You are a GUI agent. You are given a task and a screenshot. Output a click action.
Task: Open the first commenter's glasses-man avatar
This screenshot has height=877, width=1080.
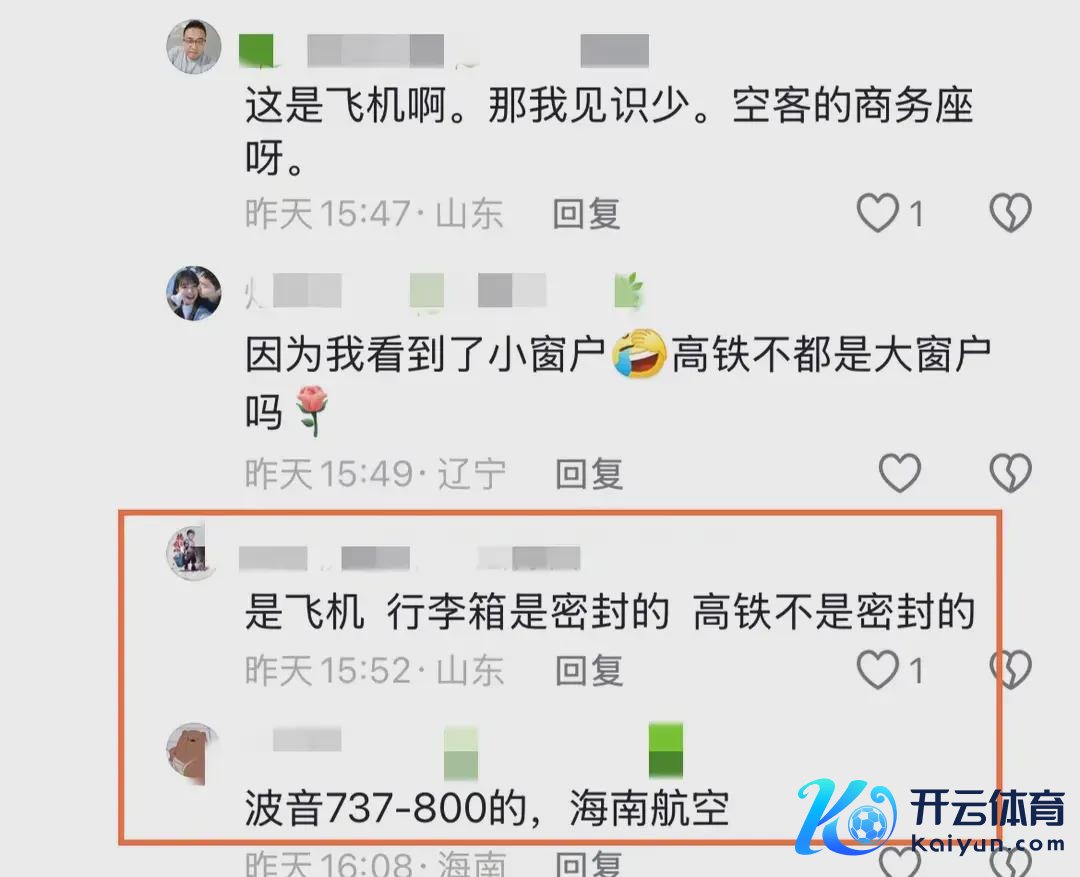click(x=194, y=46)
